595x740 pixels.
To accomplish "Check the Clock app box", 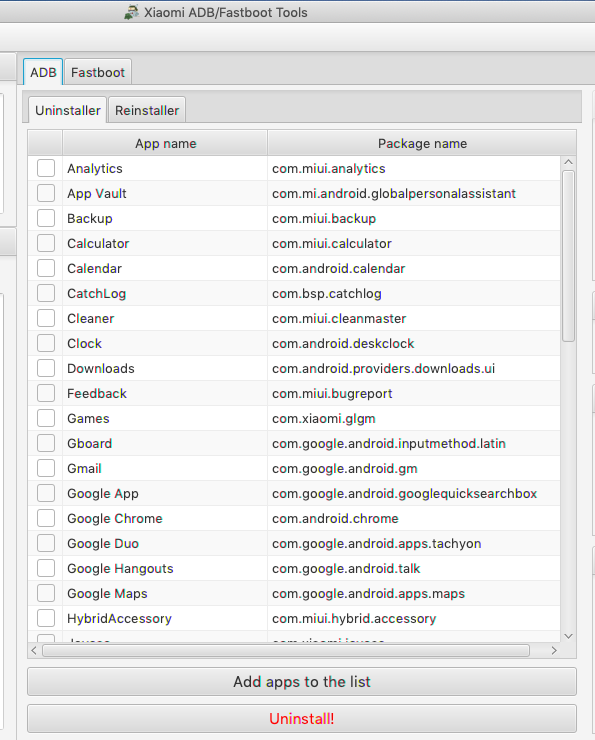I will [46, 343].
